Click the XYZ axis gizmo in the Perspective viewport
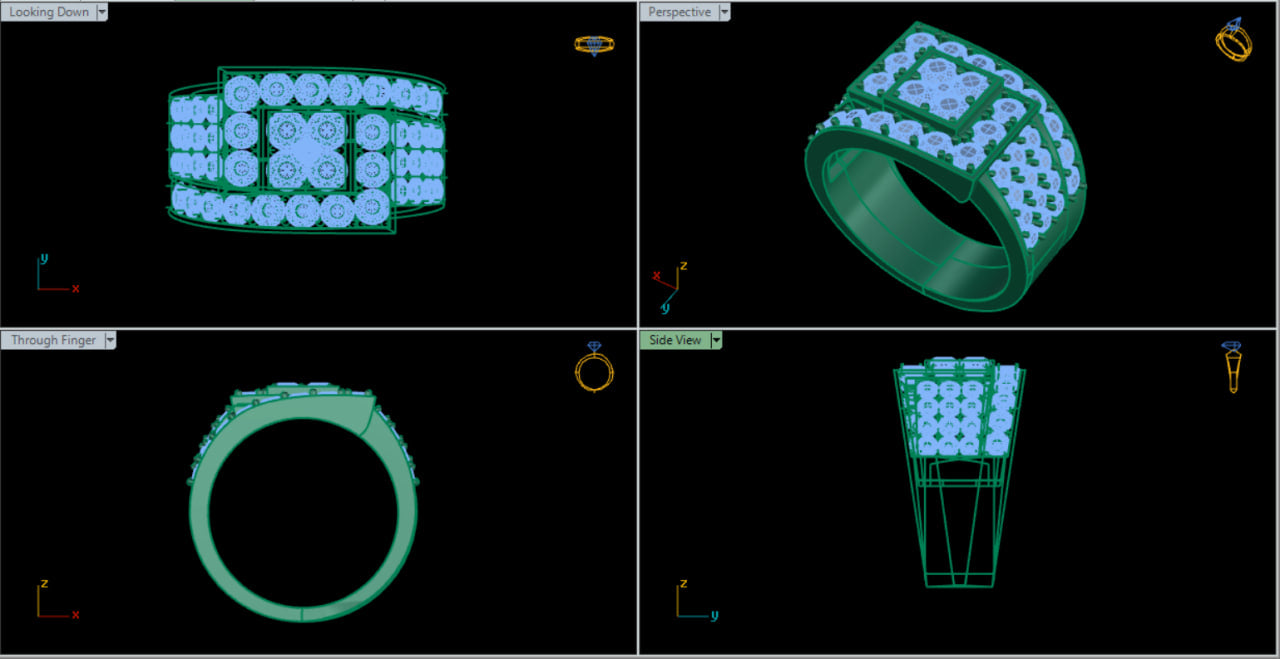Screen dimensions: 1280x659 coord(672,282)
